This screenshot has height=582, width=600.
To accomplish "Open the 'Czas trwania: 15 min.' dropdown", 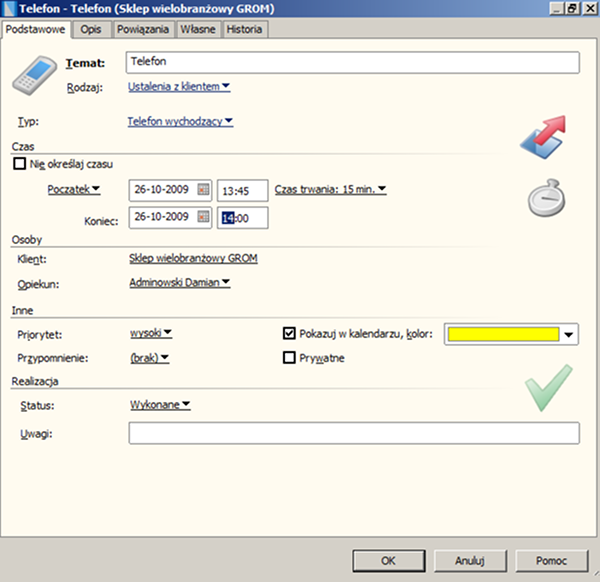I will [x=330, y=189].
